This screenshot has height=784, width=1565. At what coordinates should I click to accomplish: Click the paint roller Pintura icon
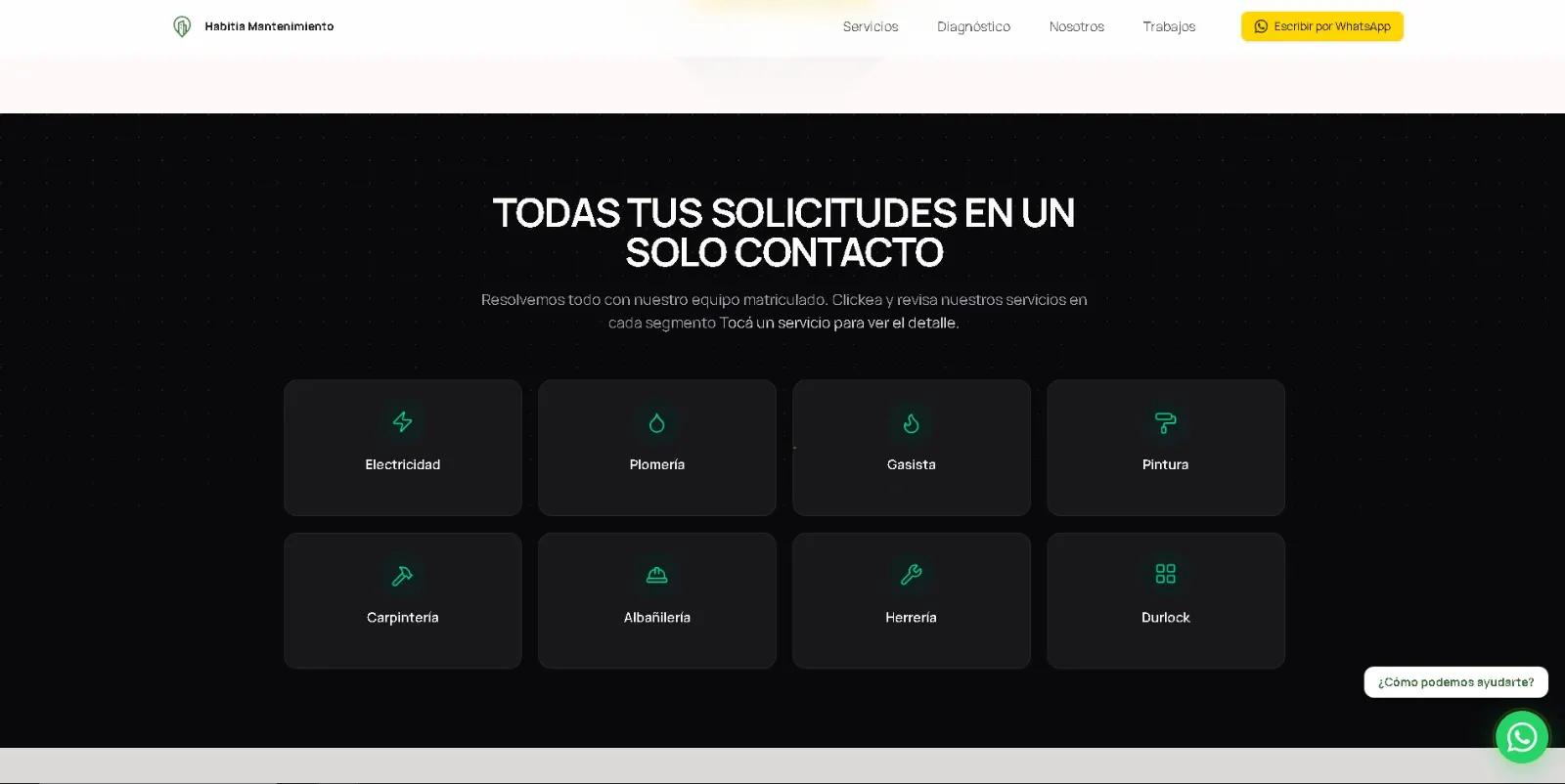coord(1166,422)
